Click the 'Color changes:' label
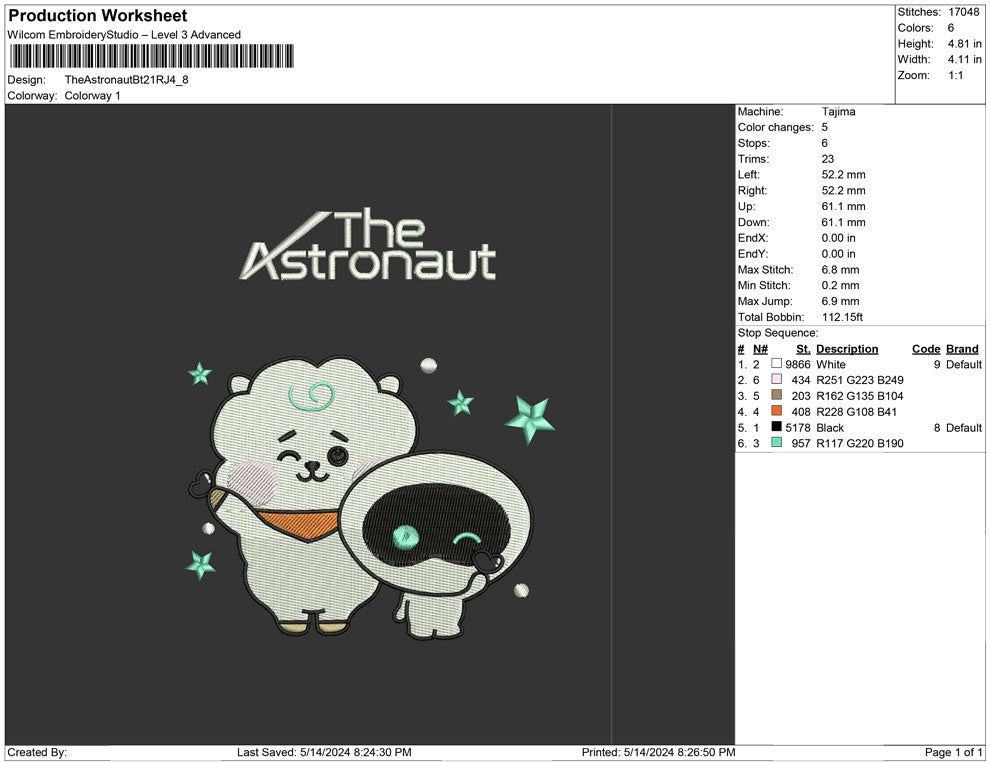 [775, 127]
